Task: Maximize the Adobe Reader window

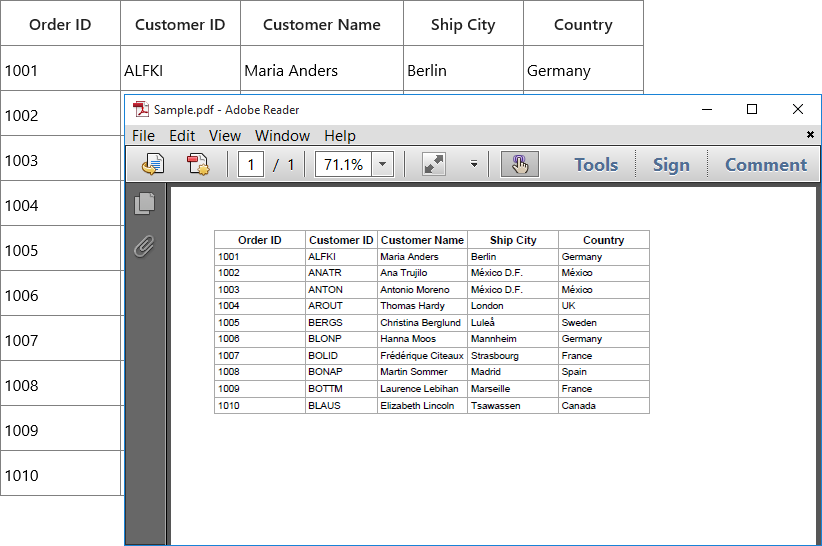Action: [752, 109]
